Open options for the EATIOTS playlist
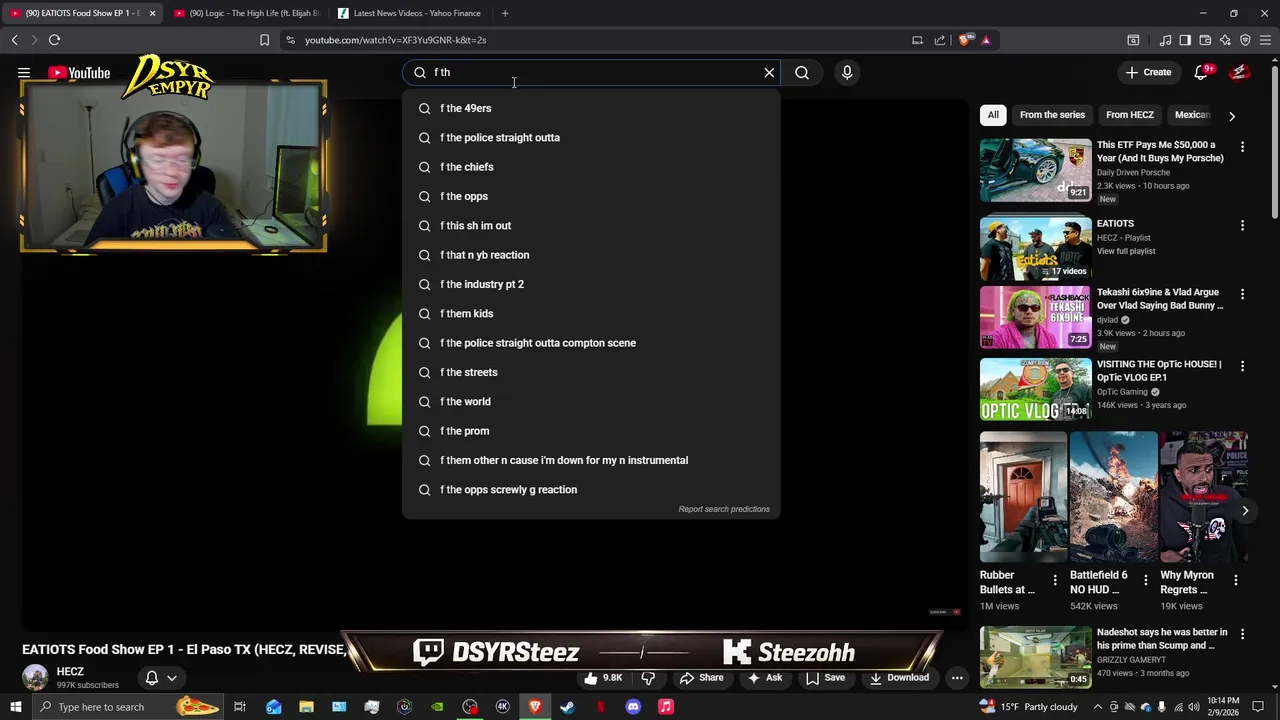The height and width of the screenshot is (720, 1280). (1242, 226)
